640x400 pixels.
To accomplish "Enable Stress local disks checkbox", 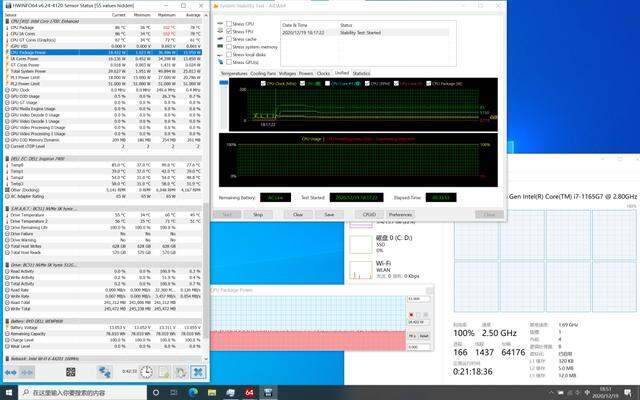I will 229,54.
